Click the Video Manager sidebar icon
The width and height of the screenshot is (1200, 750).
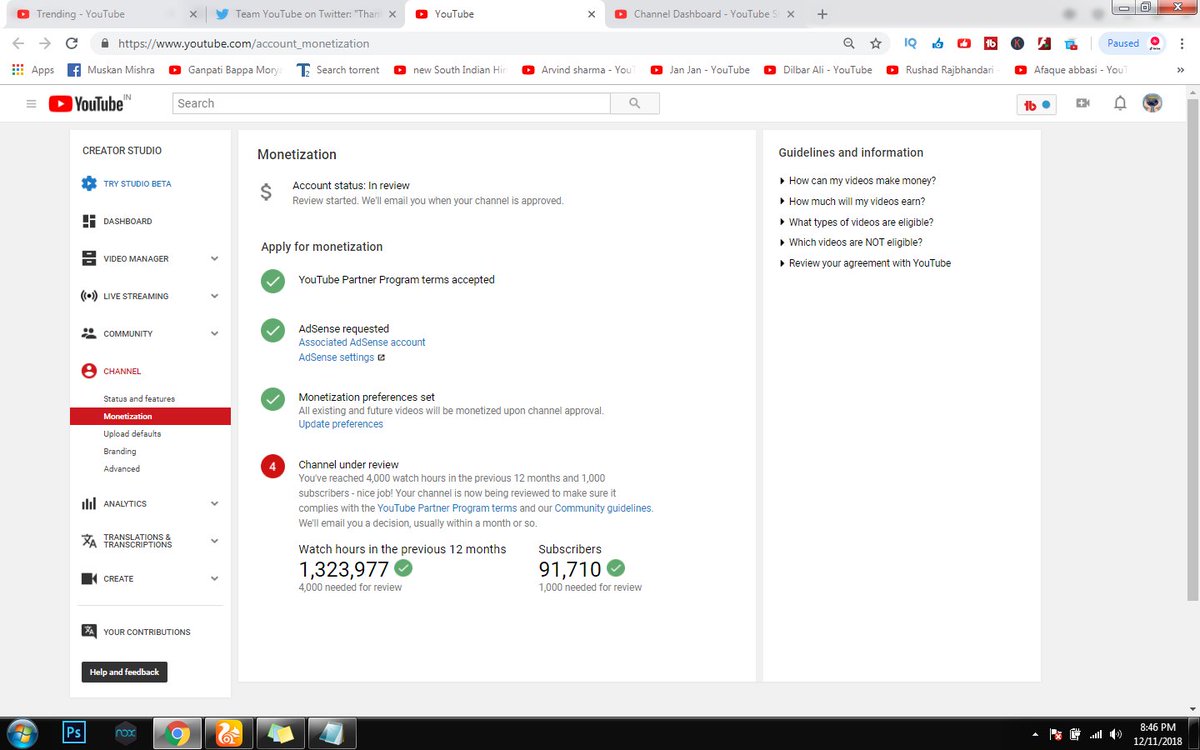pyautogui.click(x=89, y=258)
